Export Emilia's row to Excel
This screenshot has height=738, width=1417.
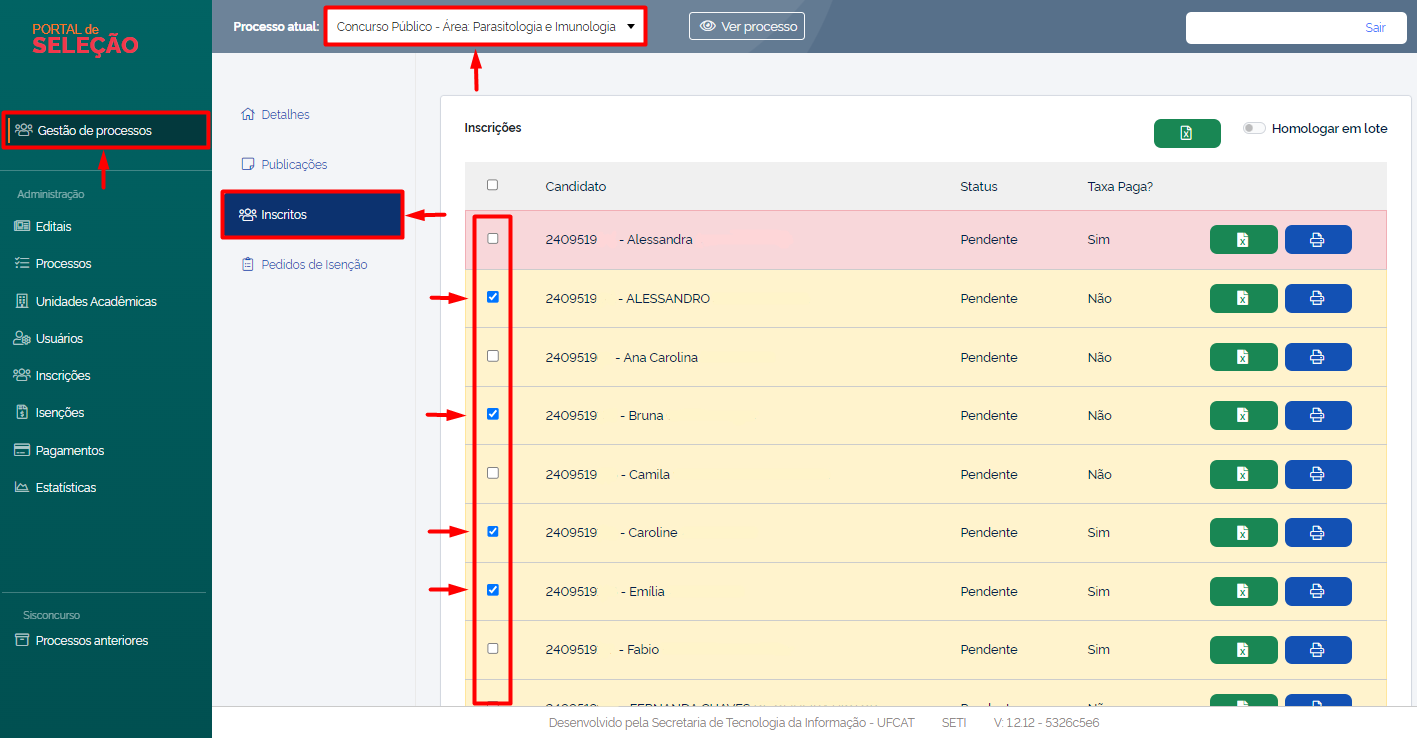pyautogui.click(x=1243, y=591)
